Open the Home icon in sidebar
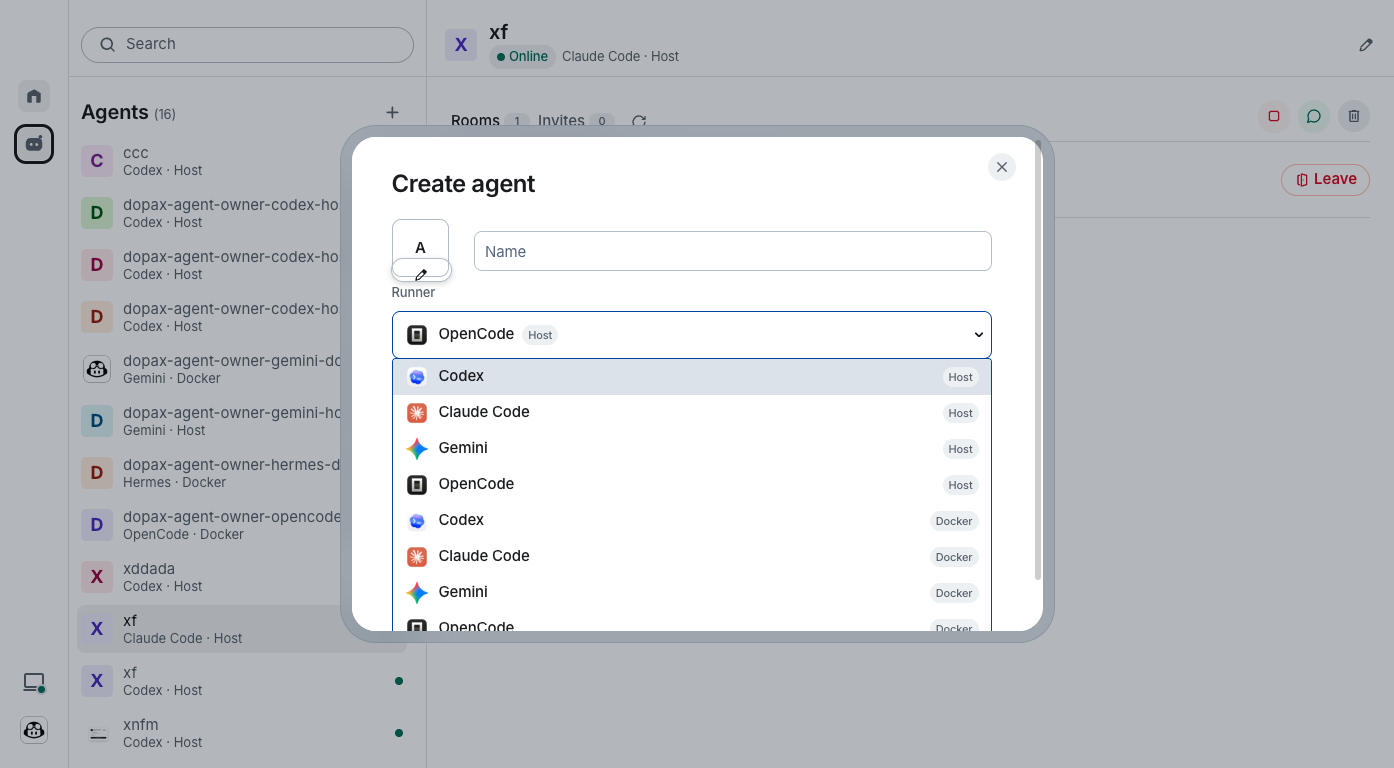Screen dimensions: 1394x768 (34, 96)
